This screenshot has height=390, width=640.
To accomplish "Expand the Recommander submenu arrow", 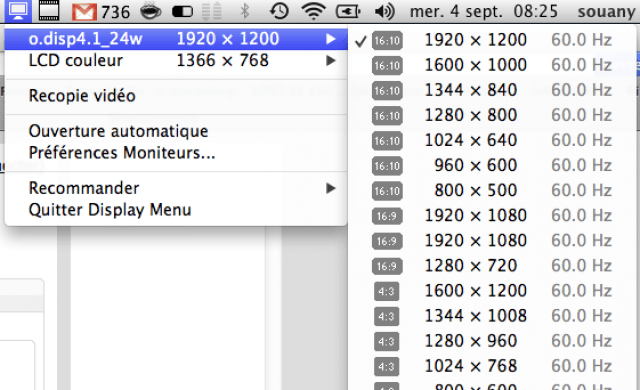I will 331,188.
